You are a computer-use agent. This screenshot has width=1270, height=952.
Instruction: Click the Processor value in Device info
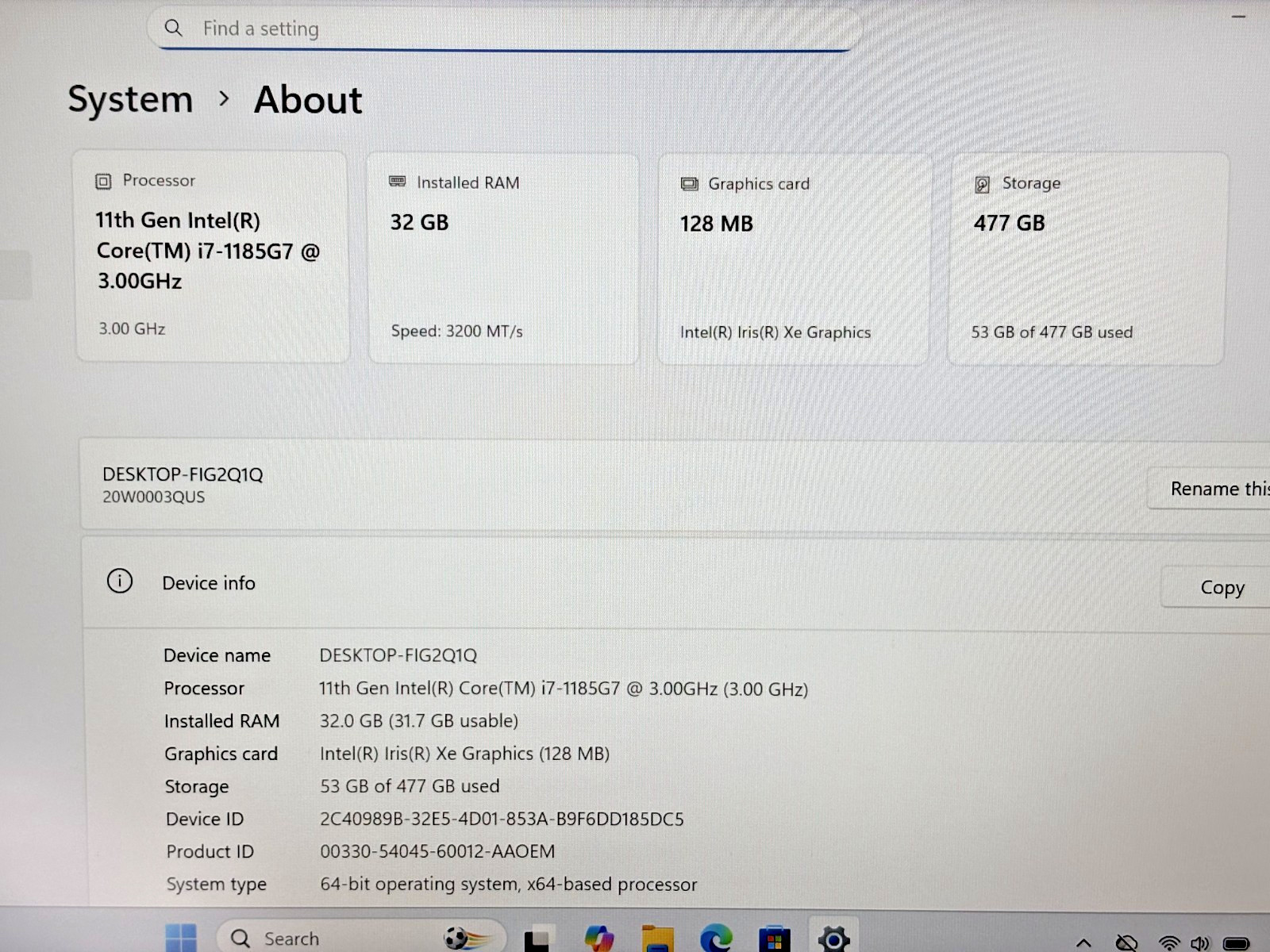tap(564, 689)
